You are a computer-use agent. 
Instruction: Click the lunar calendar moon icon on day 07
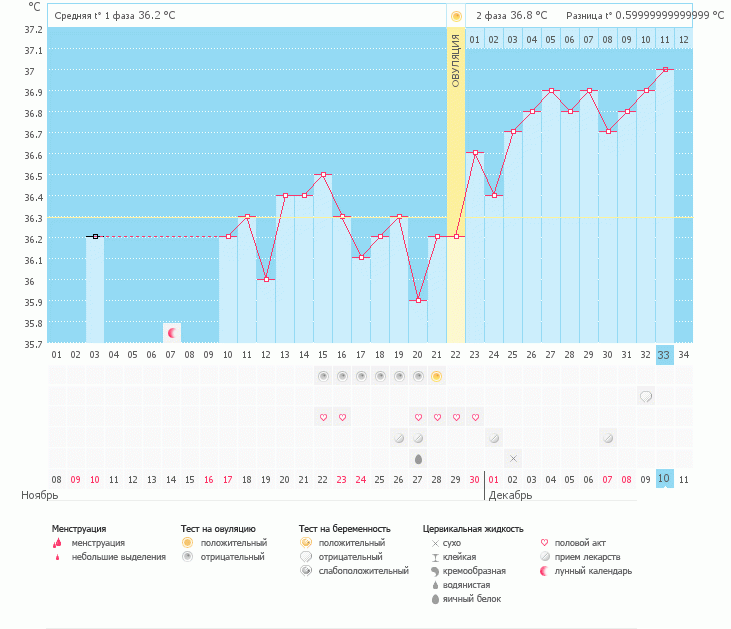171,332
